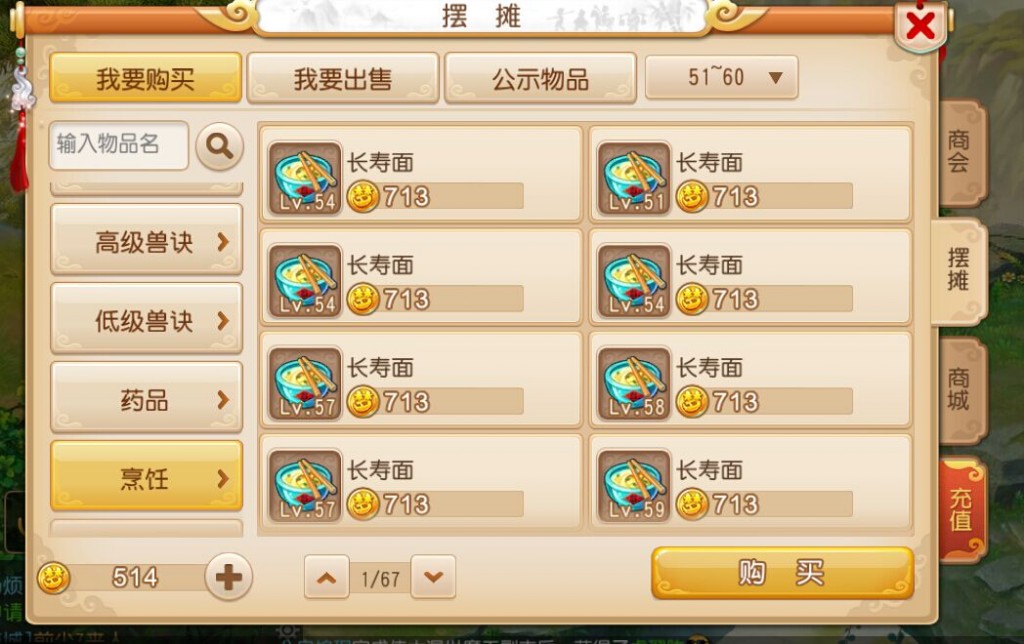
Task: Select the Lv.58 长寿面 noodle icon
Action: (633, 383)
